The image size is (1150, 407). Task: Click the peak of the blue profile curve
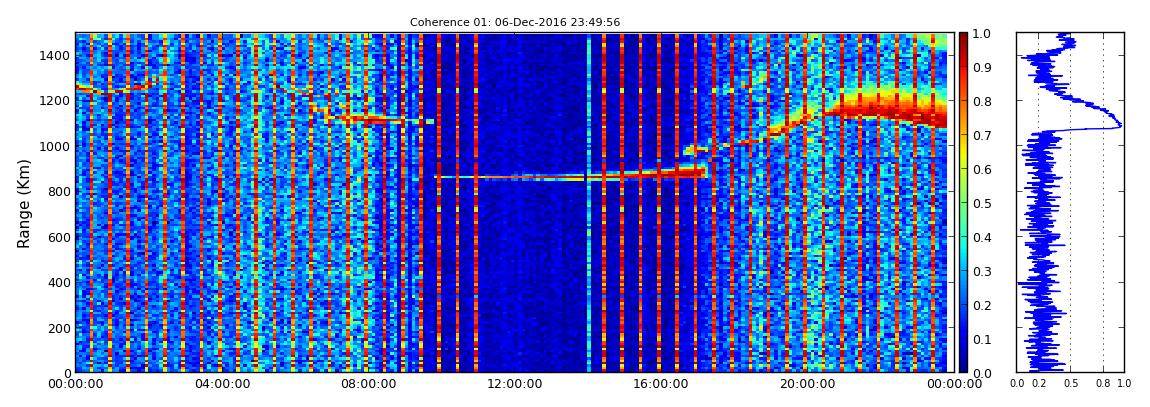[1119, 125]
